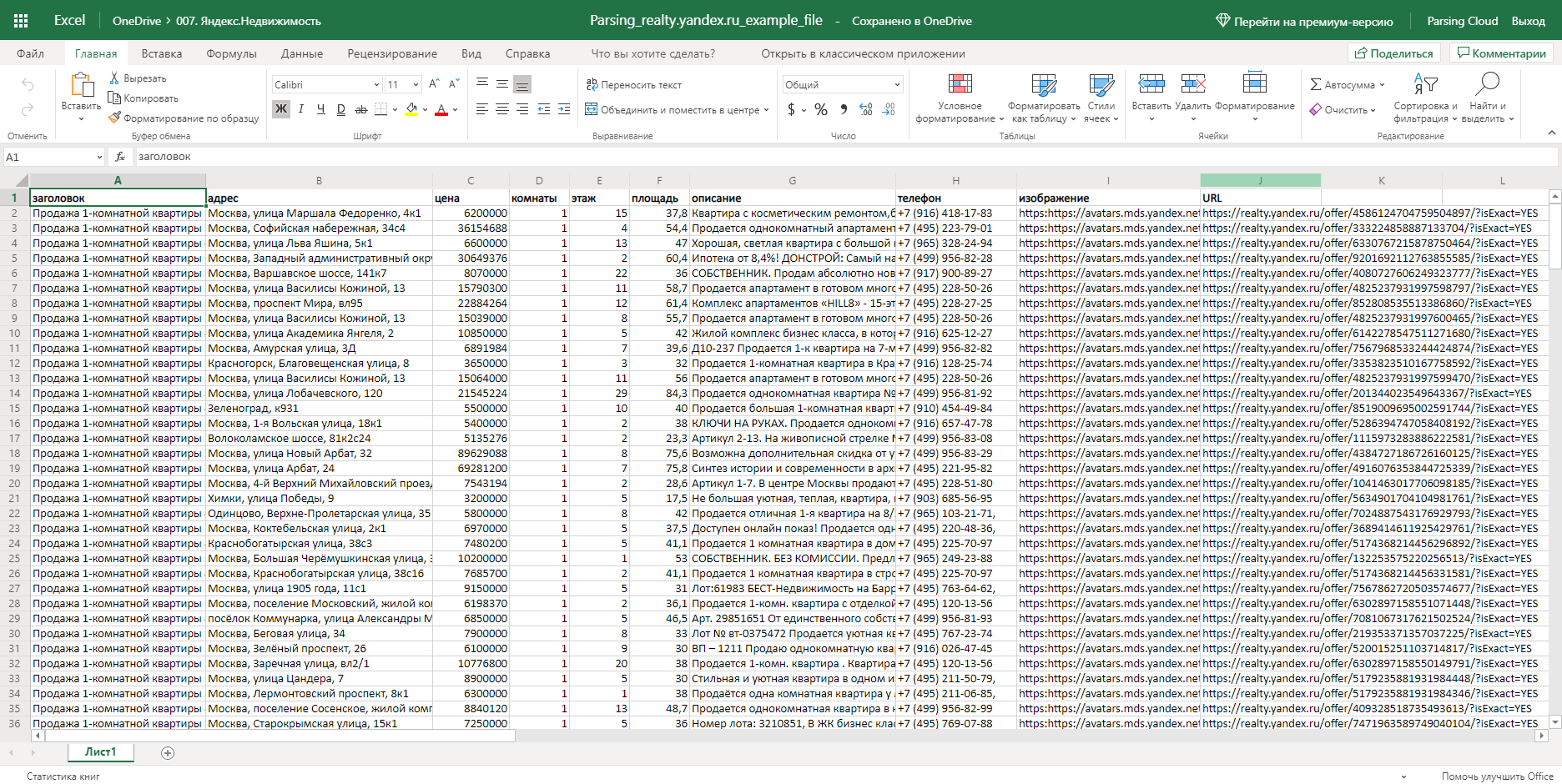Toggle double underline formatting
Screen dimensions: 1562x784
[x=341, y=109]
